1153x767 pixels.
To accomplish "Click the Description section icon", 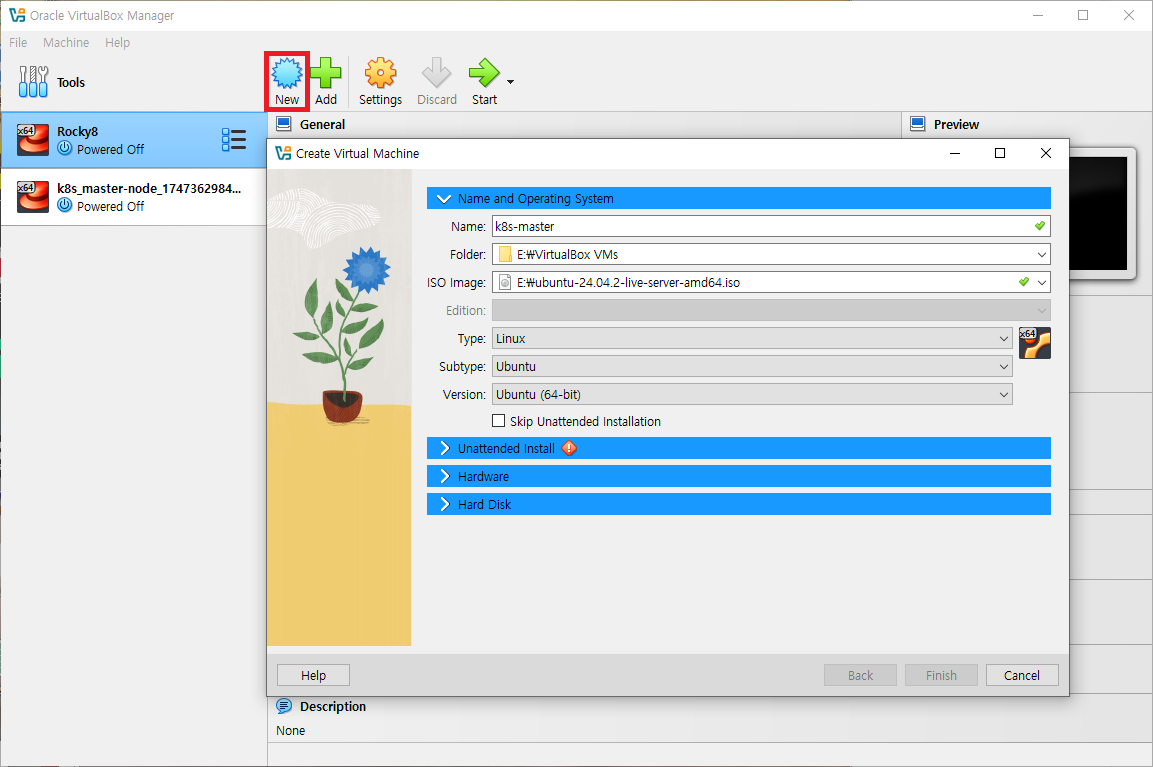I will tap(284, 706).
